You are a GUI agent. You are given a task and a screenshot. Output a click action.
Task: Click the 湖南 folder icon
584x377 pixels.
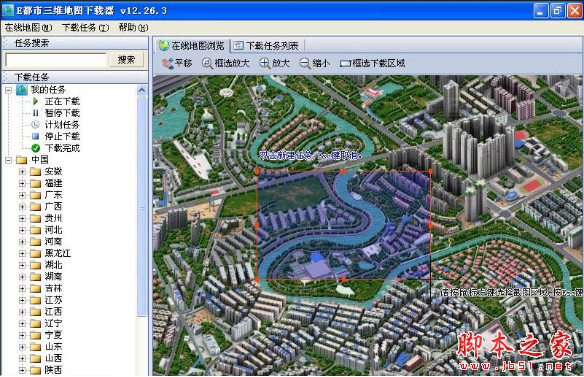point(35,277)
